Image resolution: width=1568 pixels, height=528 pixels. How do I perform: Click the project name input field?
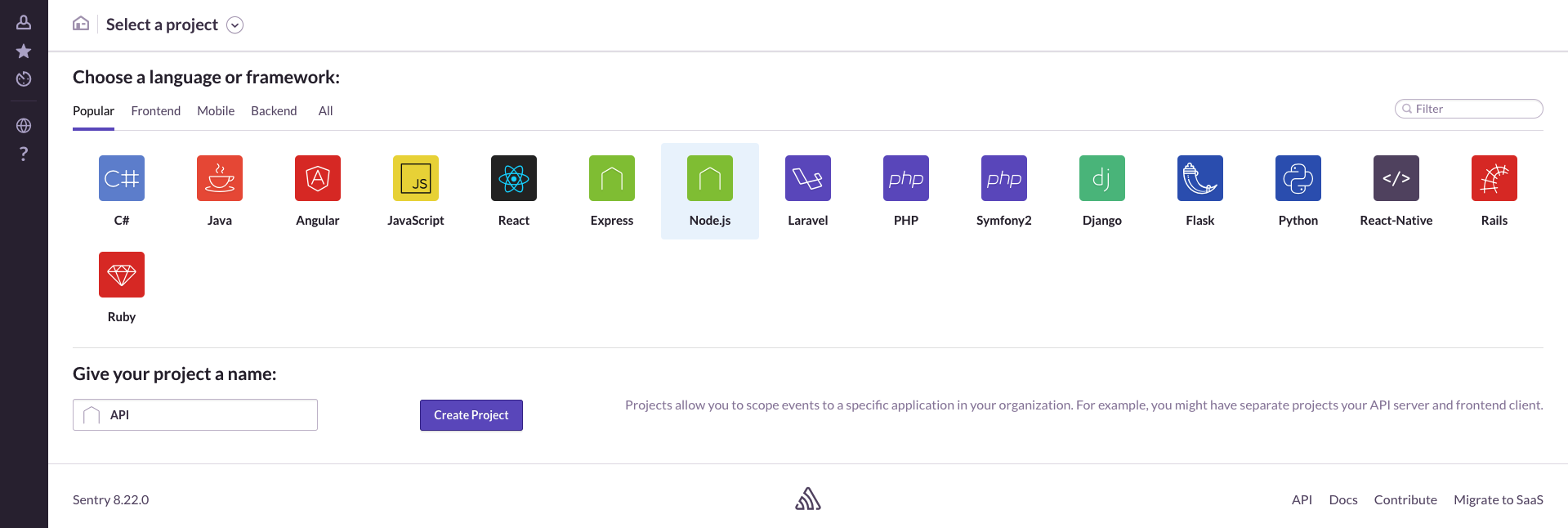(x=208, y=415)
